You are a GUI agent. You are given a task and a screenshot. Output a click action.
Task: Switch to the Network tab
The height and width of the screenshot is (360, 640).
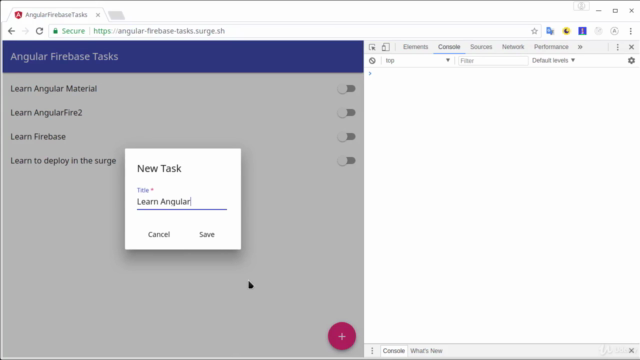tap(513, 47)
